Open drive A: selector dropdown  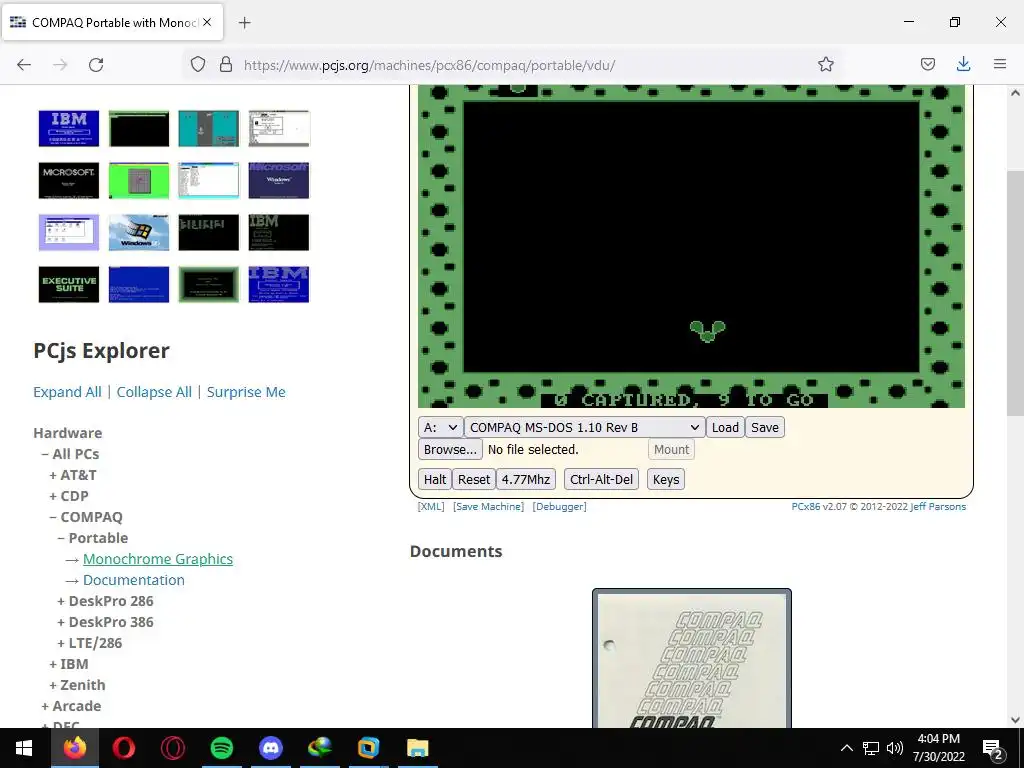[441, 427]
